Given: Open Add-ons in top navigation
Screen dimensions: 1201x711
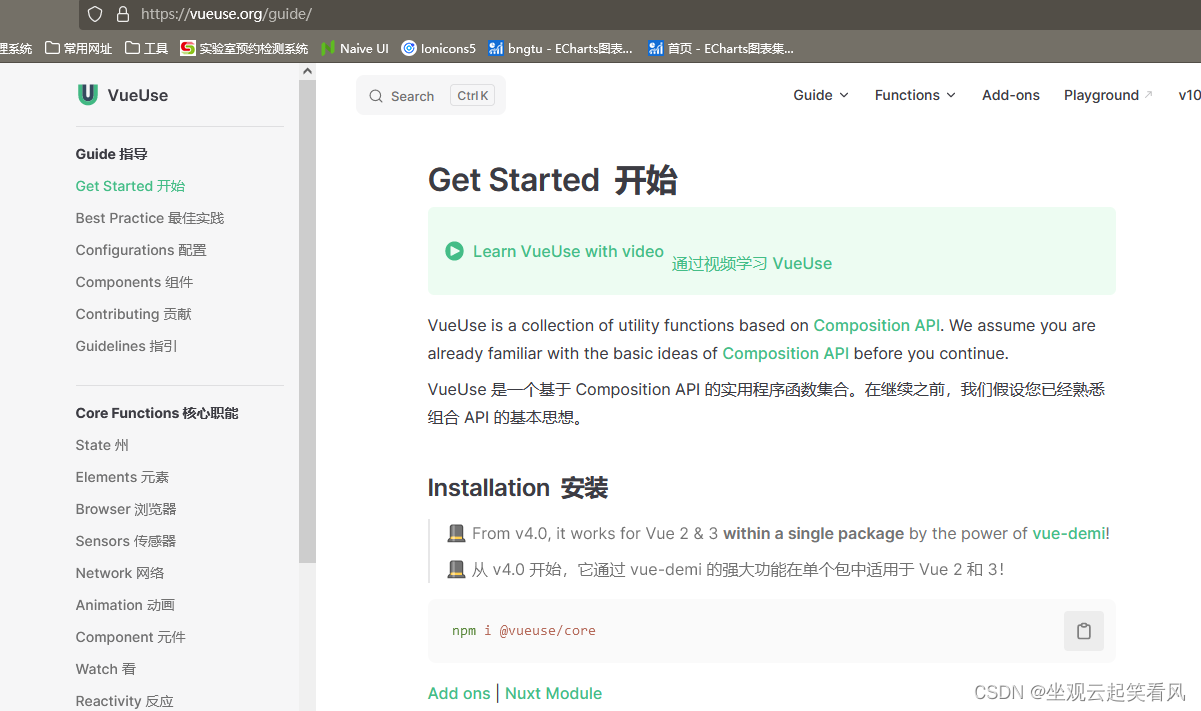Looking at the screenshot, I should (x=1011, y=95).
